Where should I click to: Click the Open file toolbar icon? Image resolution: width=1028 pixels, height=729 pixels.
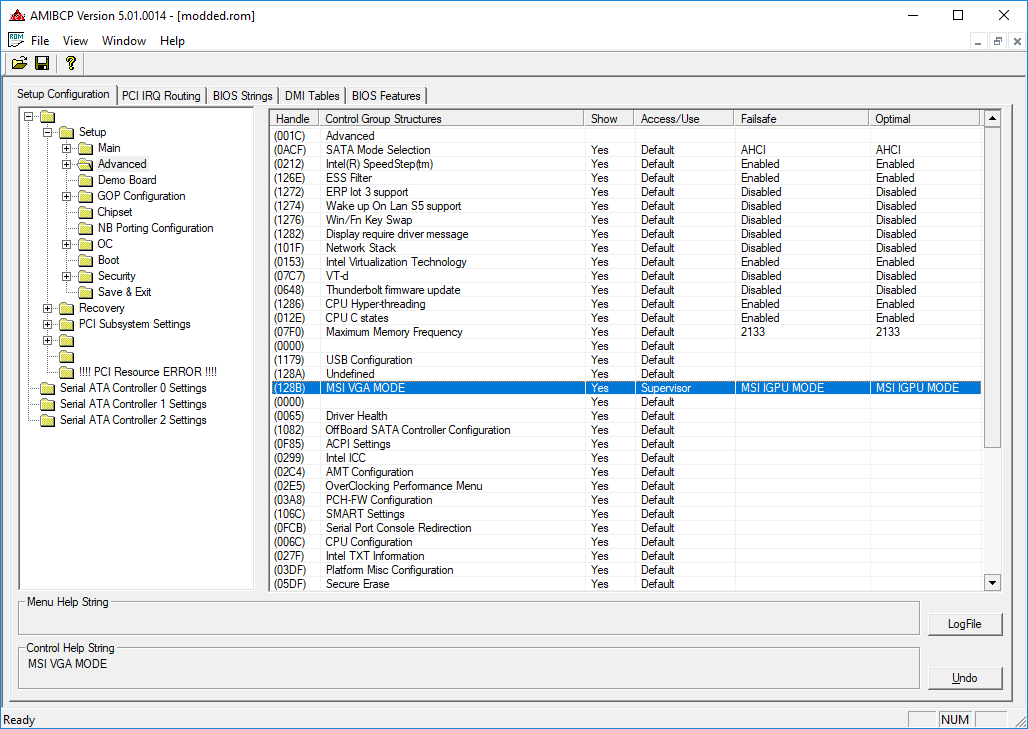pyautogui.click(x=20, y=63)
